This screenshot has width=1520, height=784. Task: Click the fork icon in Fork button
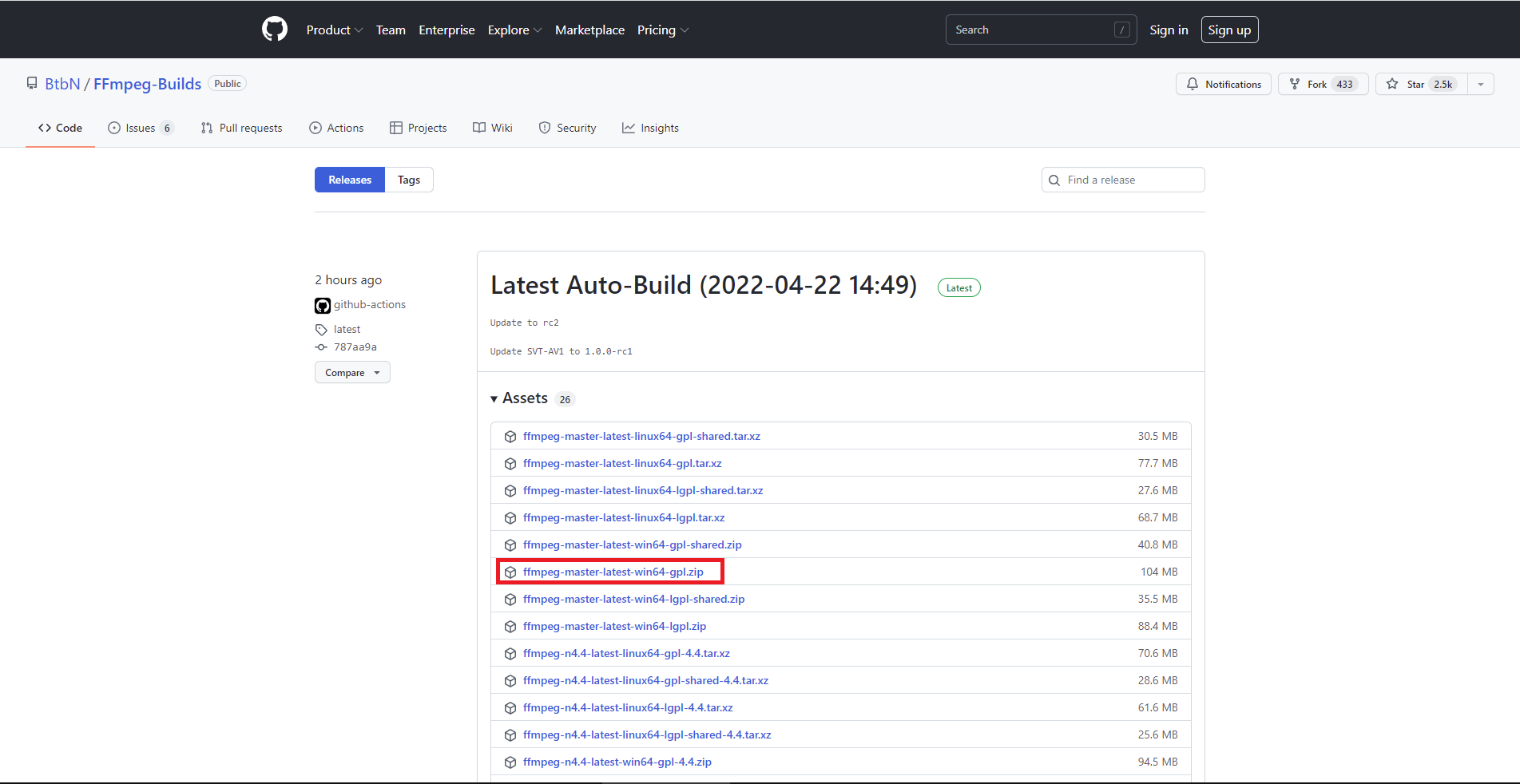[1295, 84]
